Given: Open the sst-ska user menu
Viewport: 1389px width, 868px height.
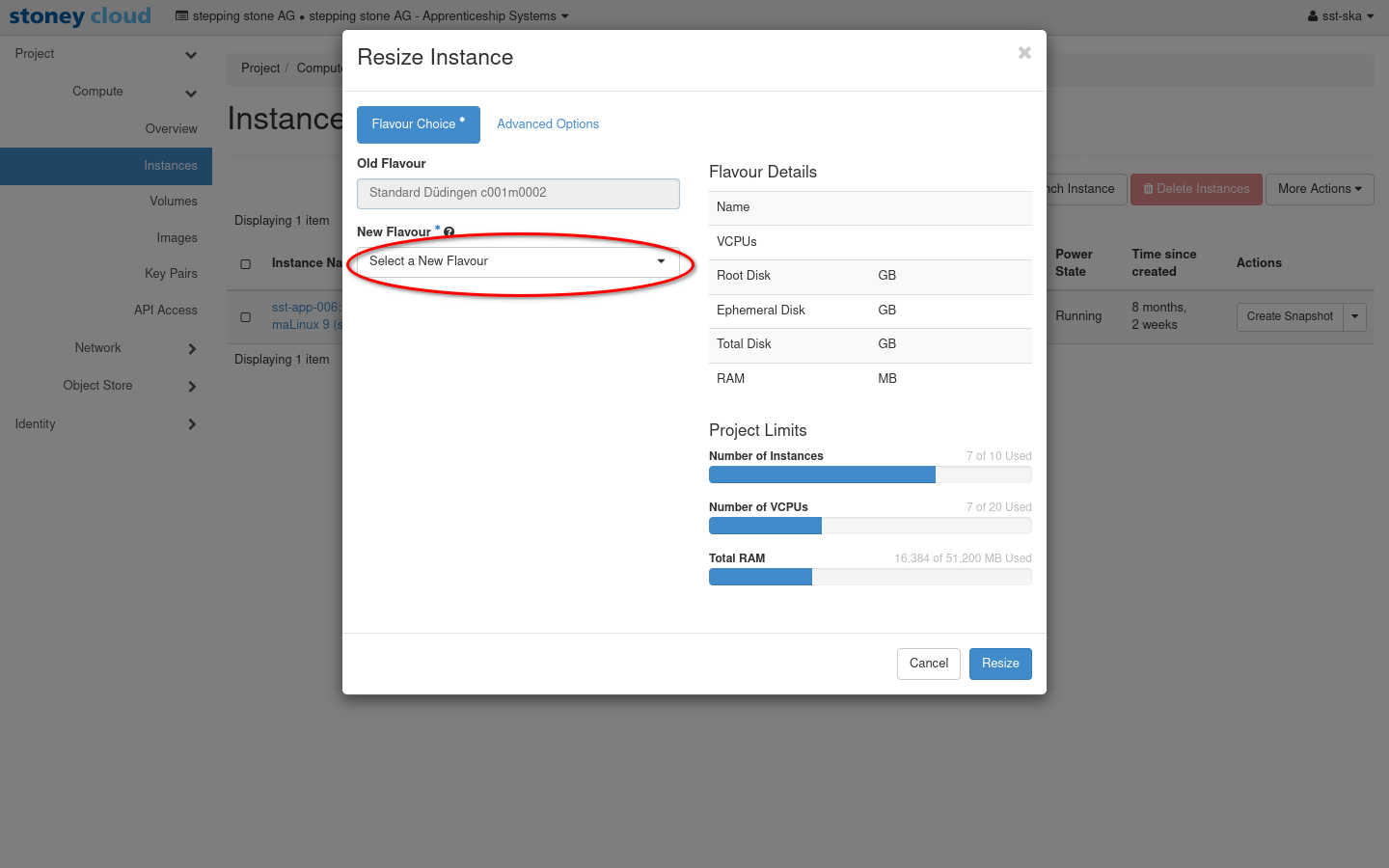Looking at the screenshot, I should pyautogui.click(x=1340, y=16).
